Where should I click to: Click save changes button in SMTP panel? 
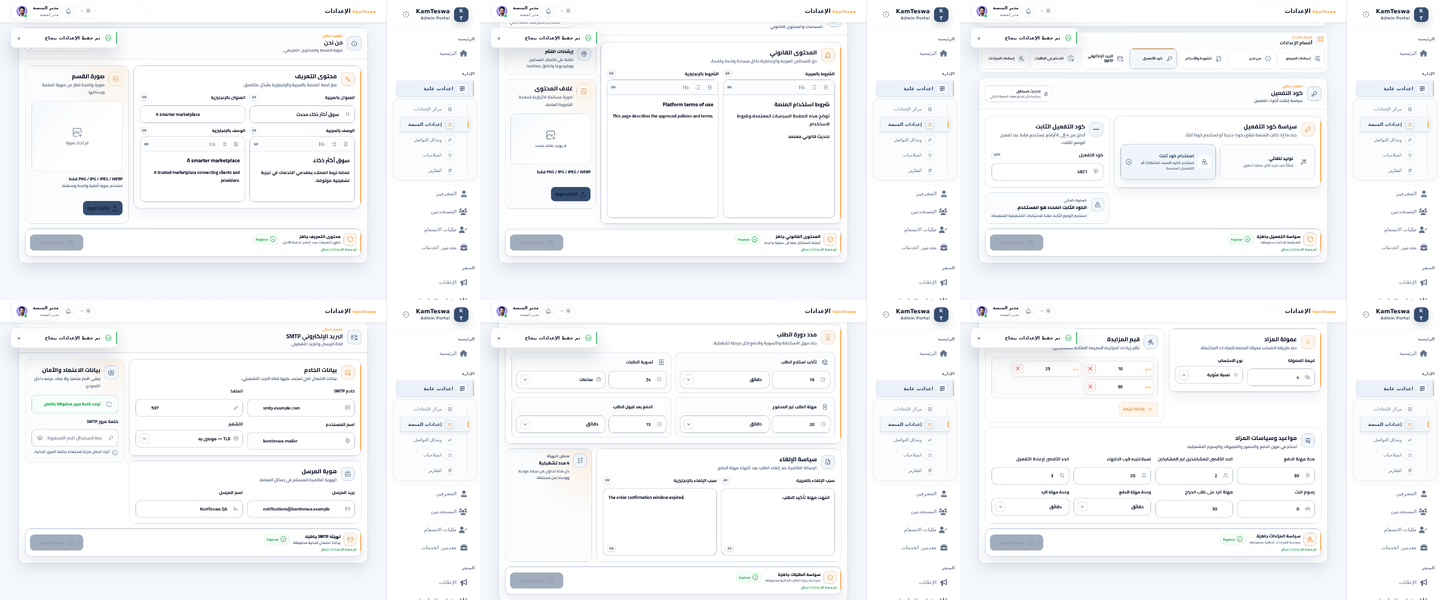[x=56, y=542]
